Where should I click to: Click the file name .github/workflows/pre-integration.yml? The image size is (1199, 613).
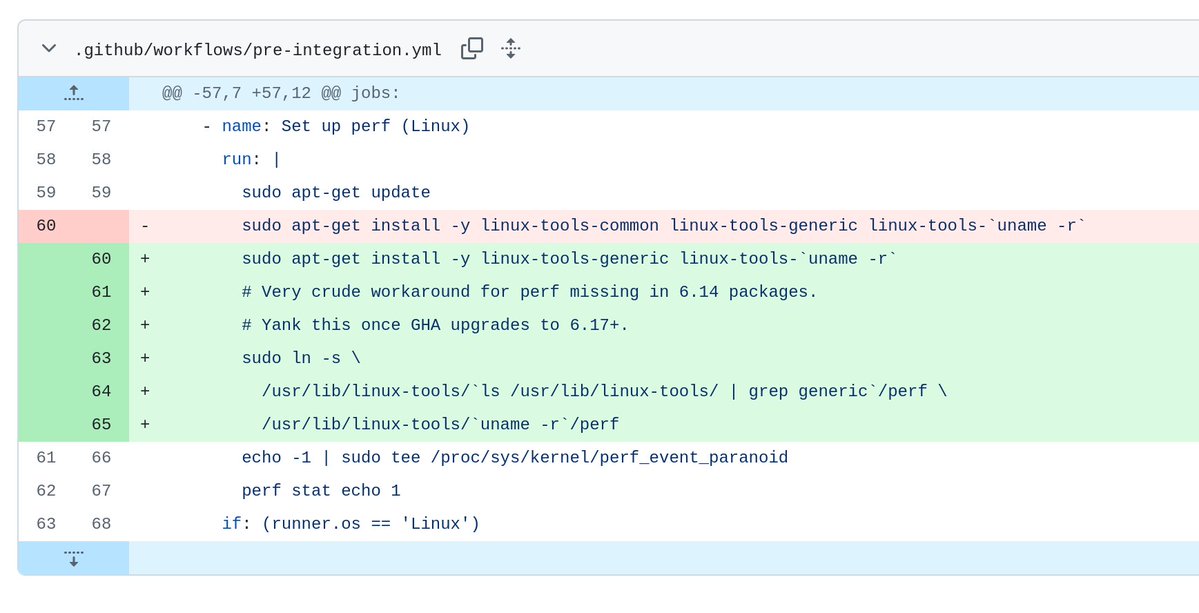258,50
